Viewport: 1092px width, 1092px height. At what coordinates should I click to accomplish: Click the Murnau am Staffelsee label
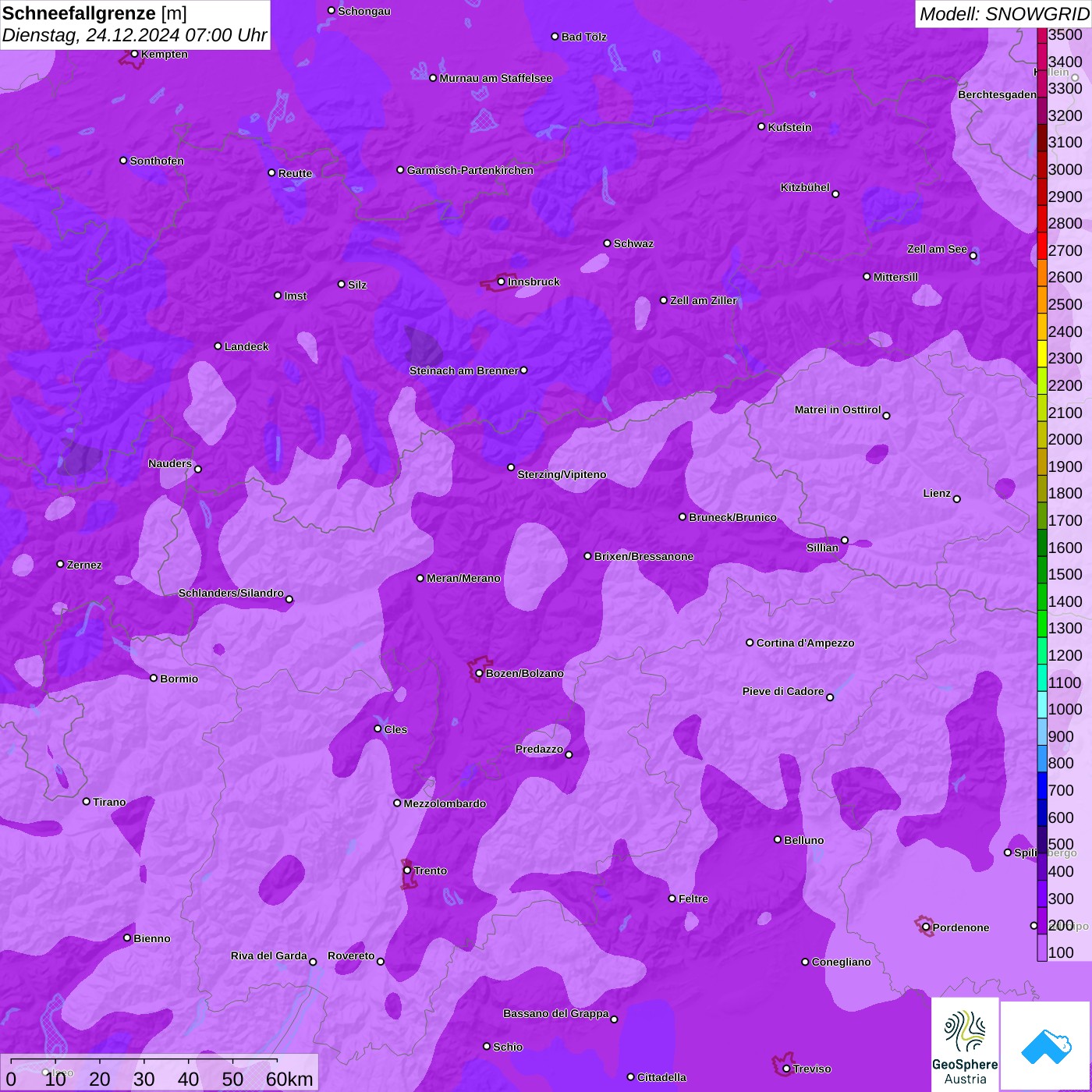496,78
